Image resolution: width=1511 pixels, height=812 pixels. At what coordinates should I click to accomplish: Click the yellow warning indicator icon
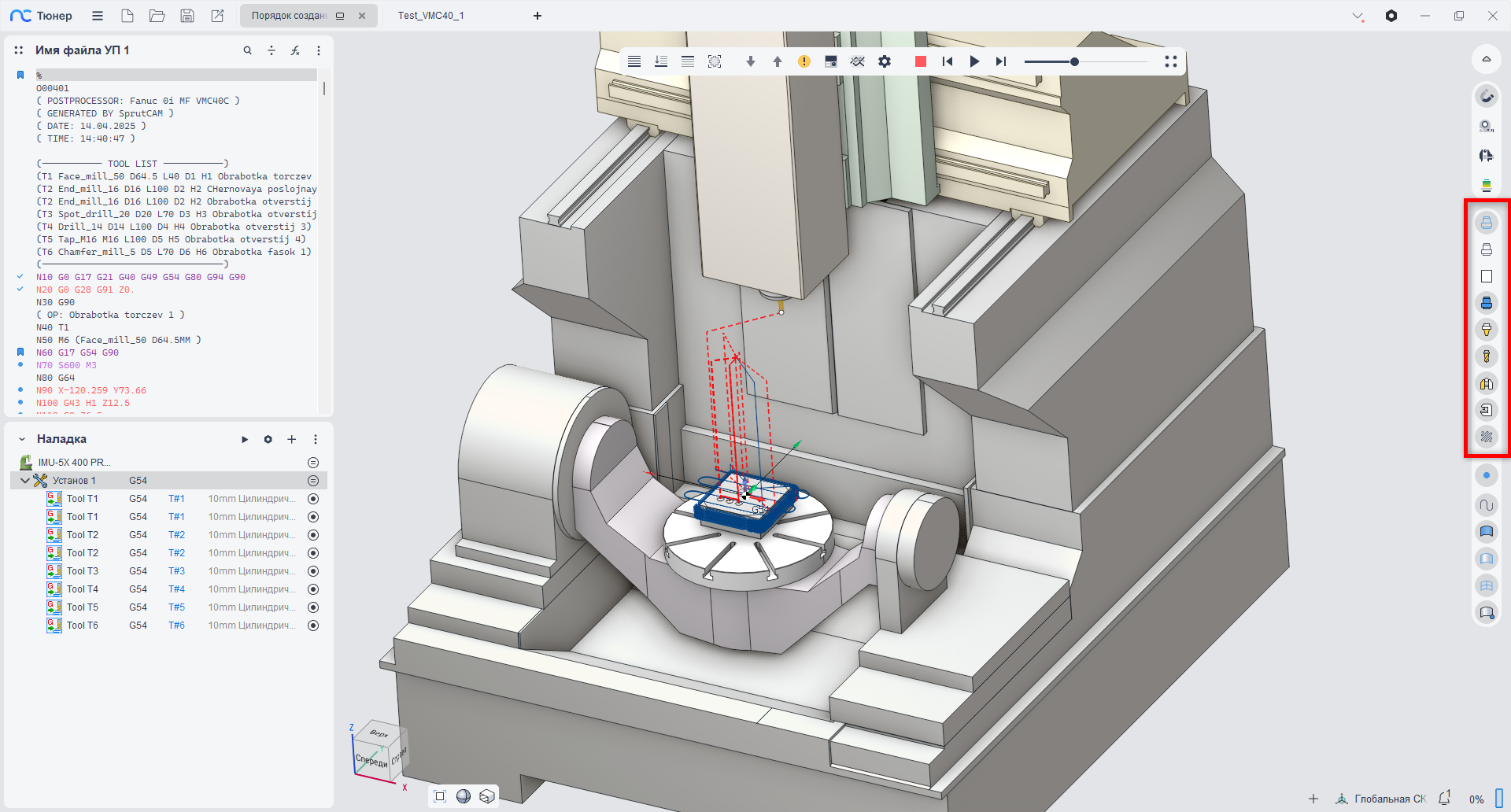804,61
